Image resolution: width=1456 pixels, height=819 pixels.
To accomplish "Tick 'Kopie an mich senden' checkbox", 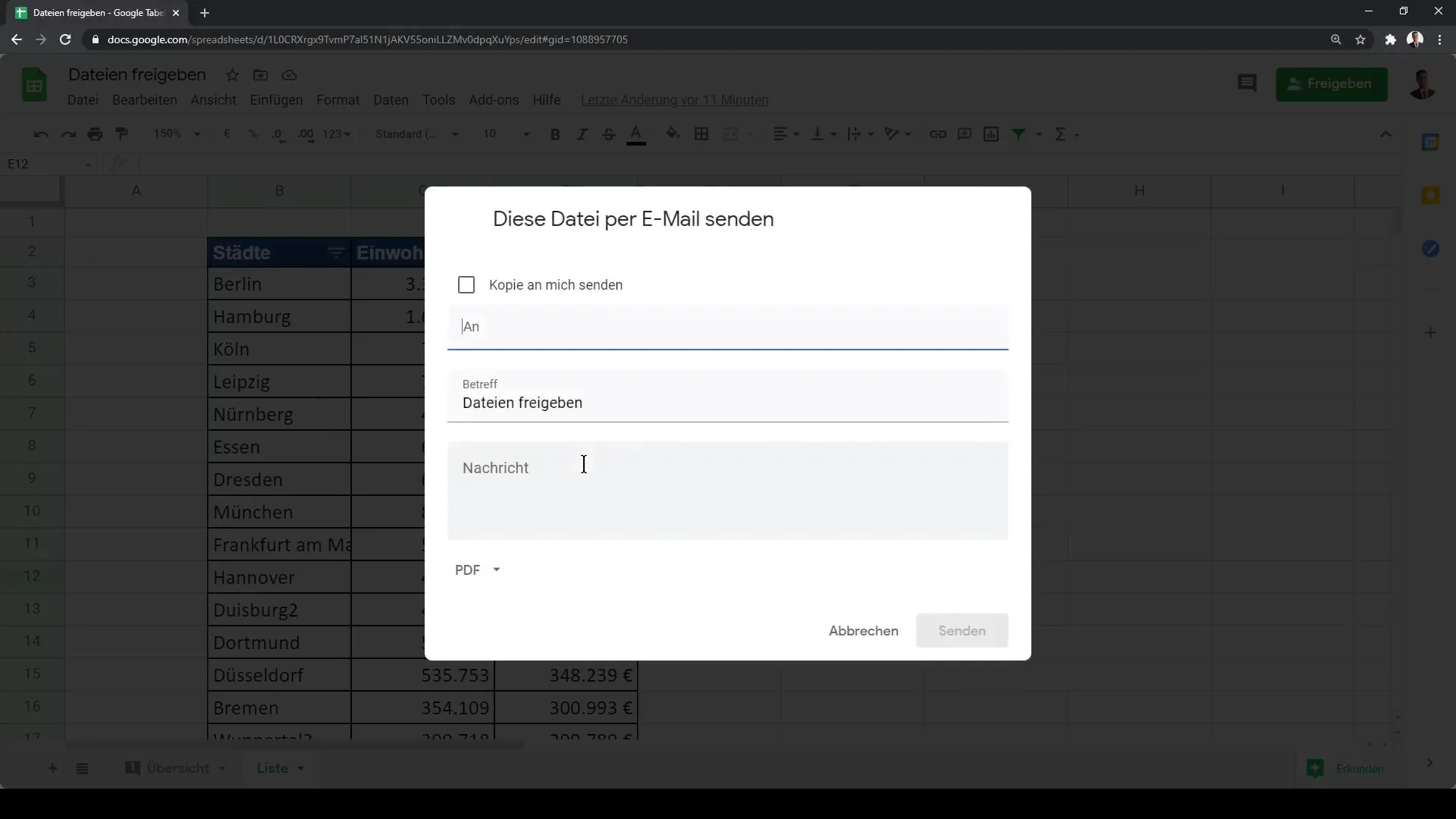I will point(466,284).
